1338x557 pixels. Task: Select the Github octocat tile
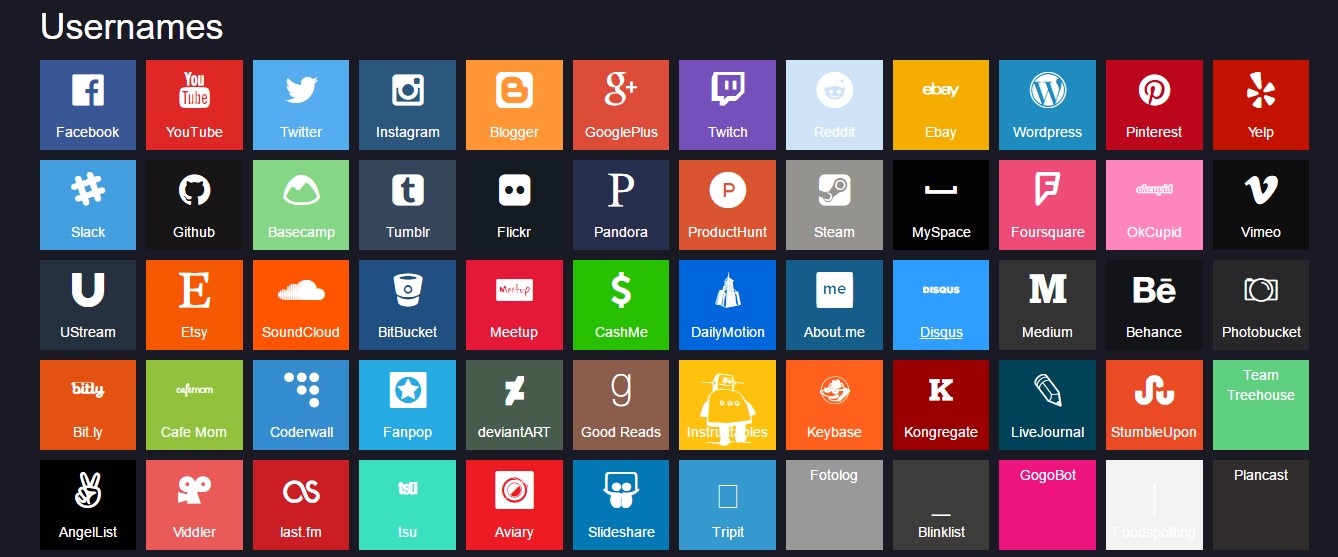[194, 205]
